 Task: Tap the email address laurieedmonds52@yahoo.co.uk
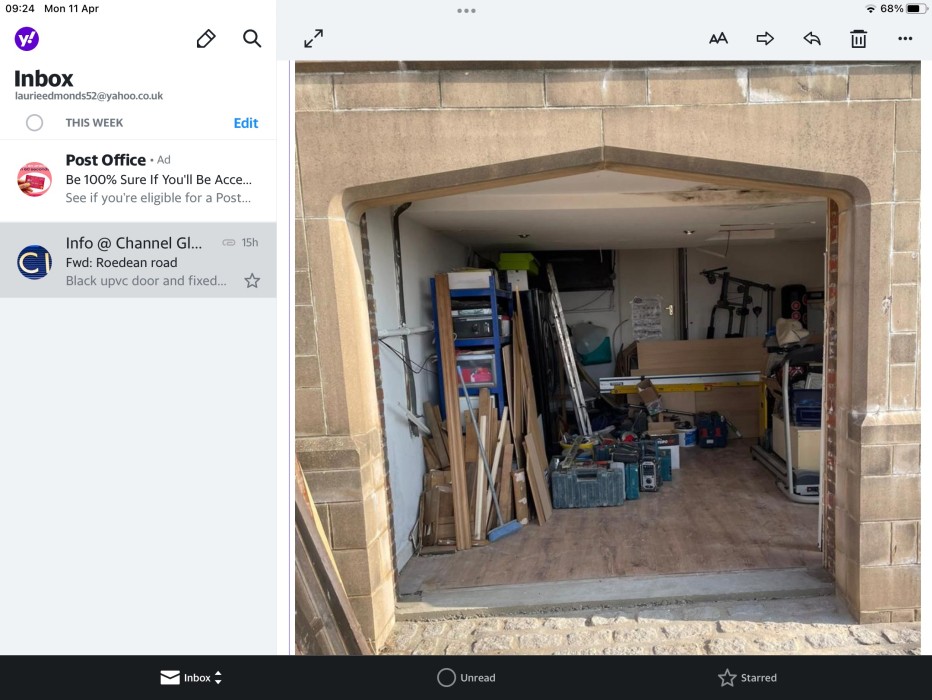tap(89, 96)
